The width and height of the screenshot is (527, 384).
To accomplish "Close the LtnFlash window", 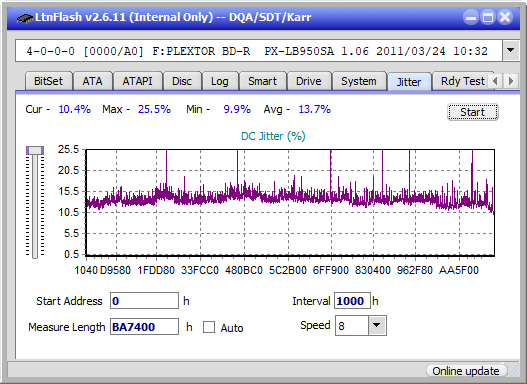I will [505, 17].
